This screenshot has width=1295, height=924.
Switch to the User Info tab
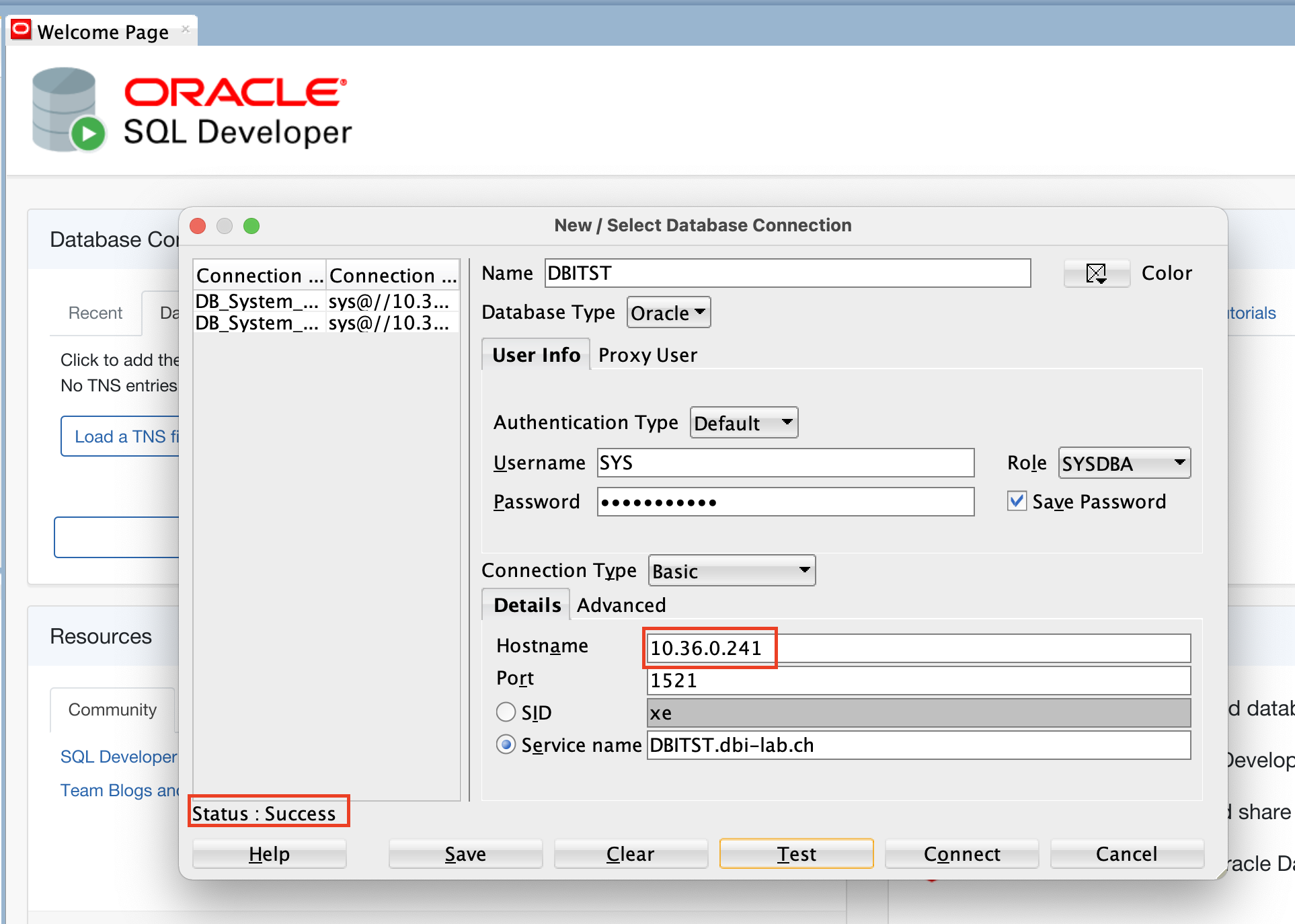click(536, 355)
